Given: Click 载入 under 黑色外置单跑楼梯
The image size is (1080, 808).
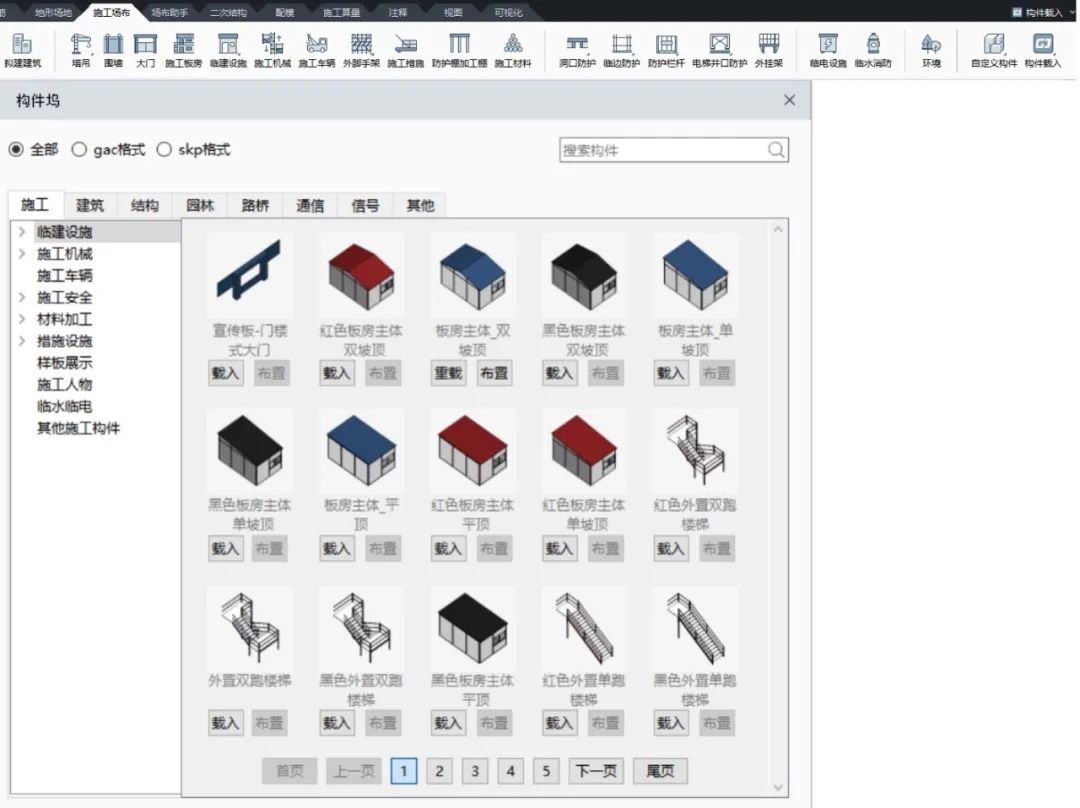Looking at the screenshot, I should tap(670, 723).
